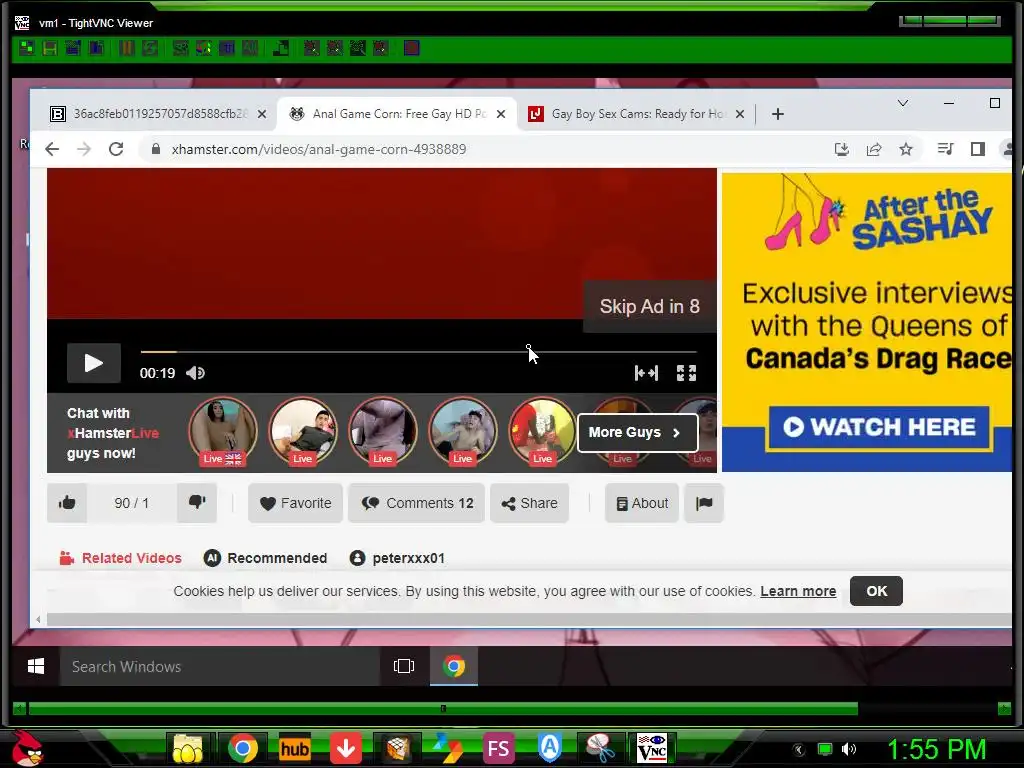The width and height of the screenshot is (1024, 768).
Task: Switch to the Gay Boy Sex Cams tab
Action: click(637, 114)
